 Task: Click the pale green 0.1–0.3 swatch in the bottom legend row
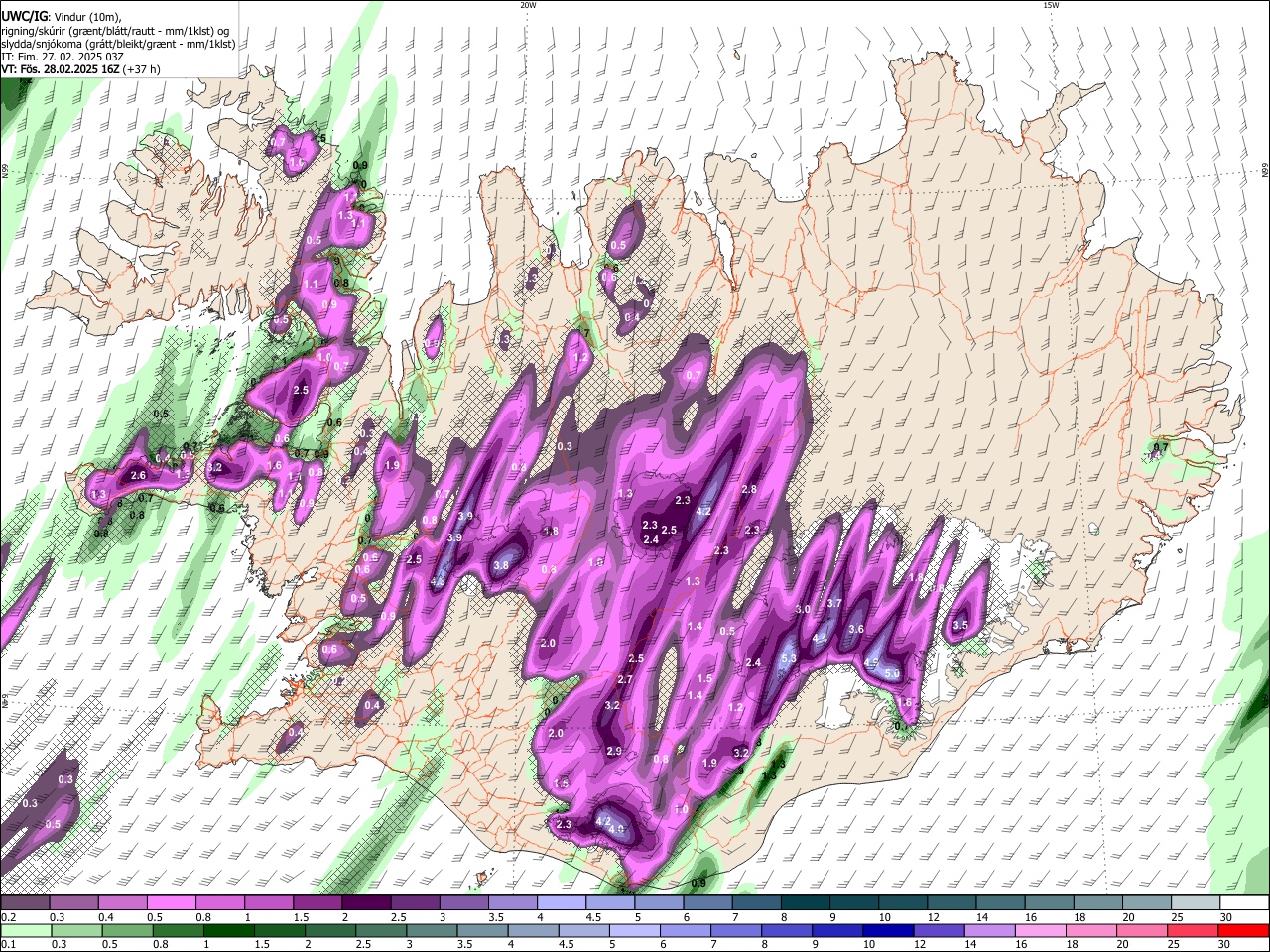pyautogui.click(x=26, y=930)
